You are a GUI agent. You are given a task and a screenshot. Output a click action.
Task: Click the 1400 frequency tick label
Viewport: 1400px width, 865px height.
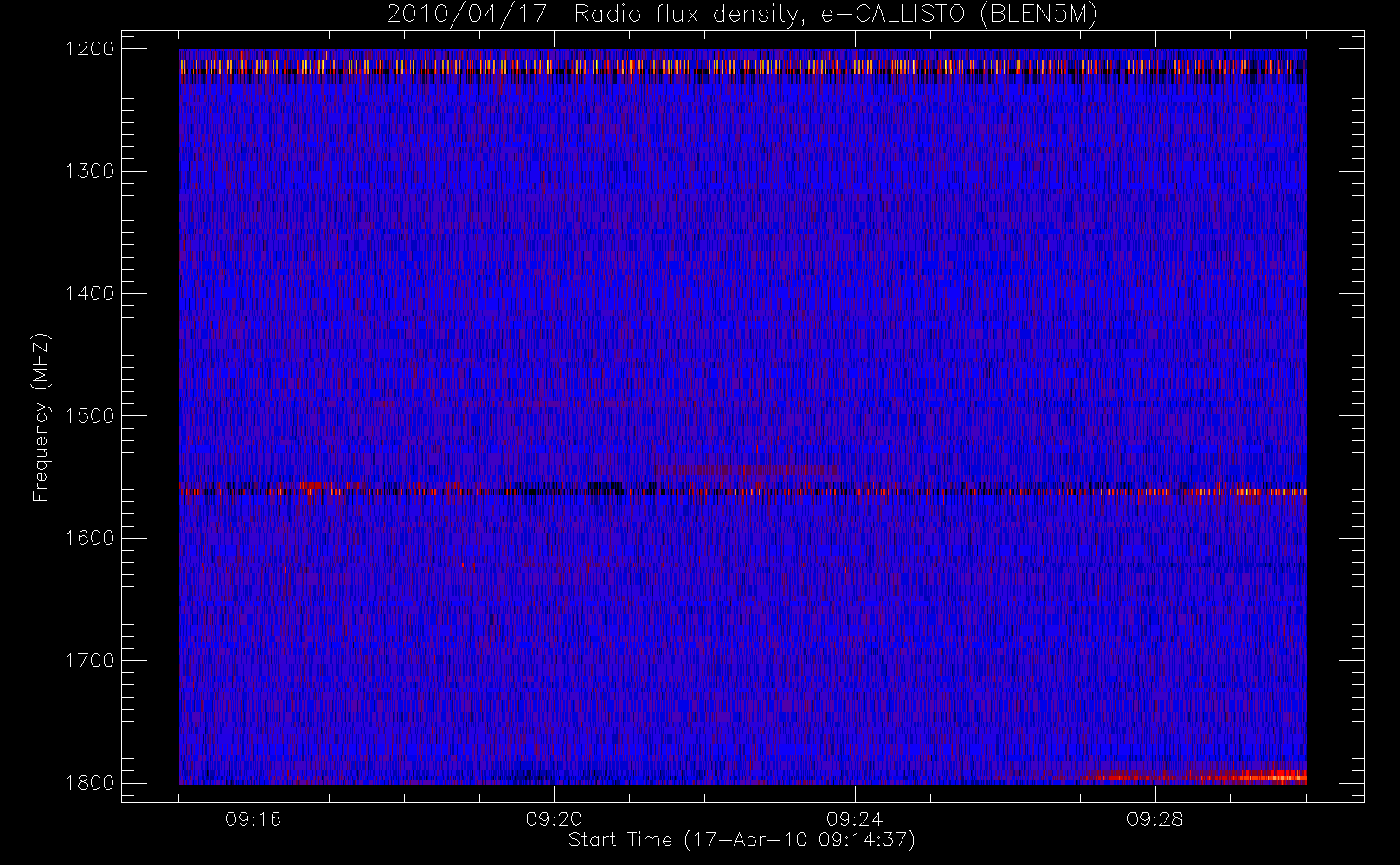pos(90,294)
